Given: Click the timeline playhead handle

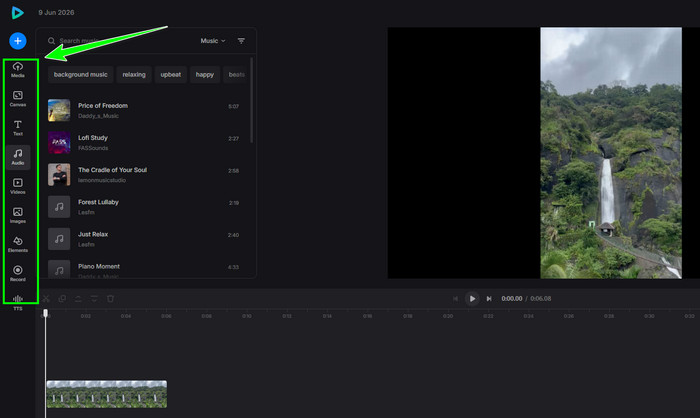Looking at the screenshot, I should click(x=46, y=314).
